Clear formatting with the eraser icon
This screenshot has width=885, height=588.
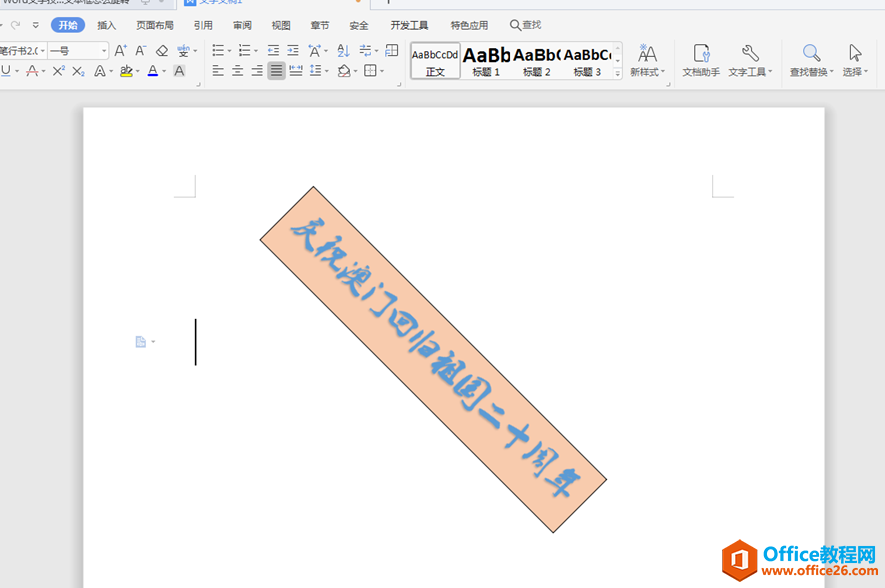[162, 51]
